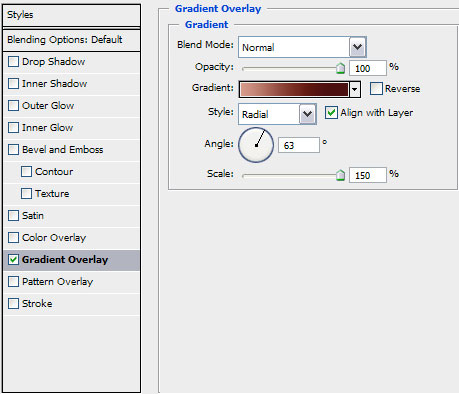Screen dimensions: 459x394
Task: Open the Blend Mode dropdown
Action: (x=302, y=47)
